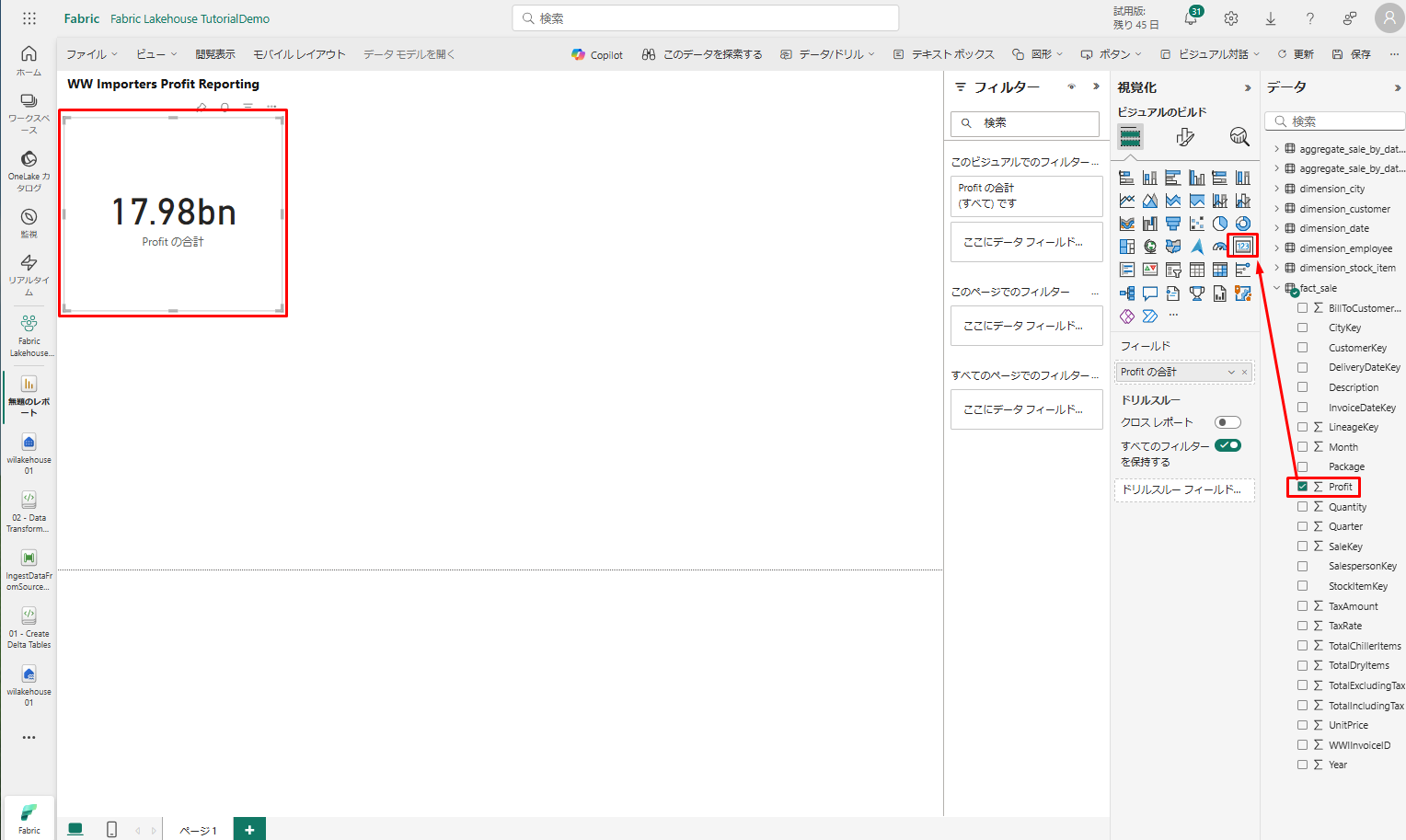
Task: Select 閲覧表示 in the toolbar
Action: click(x=215, y=54)
